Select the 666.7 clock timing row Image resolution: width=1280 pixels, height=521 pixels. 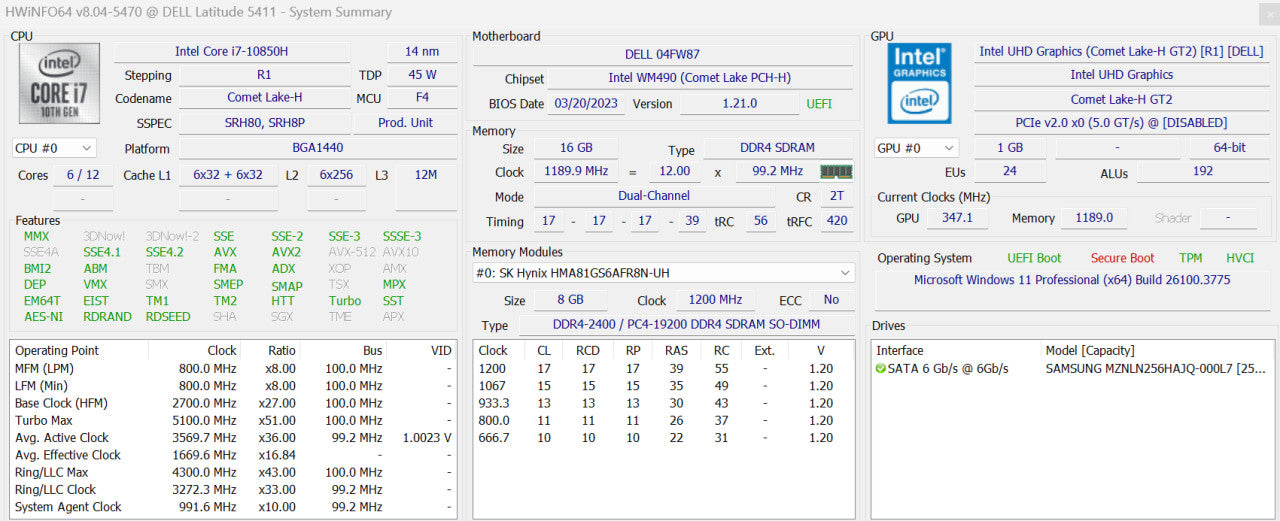click(x=663, y=437)
